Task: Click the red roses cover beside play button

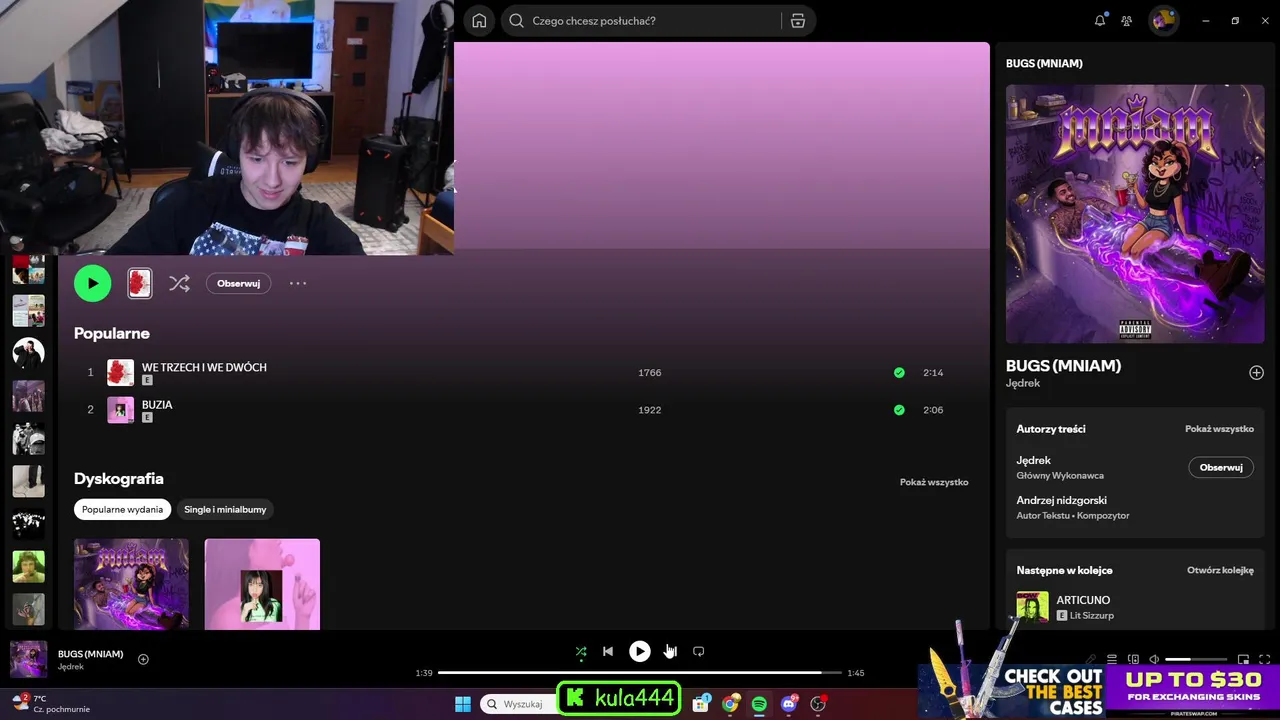Action: coord(140,283)
